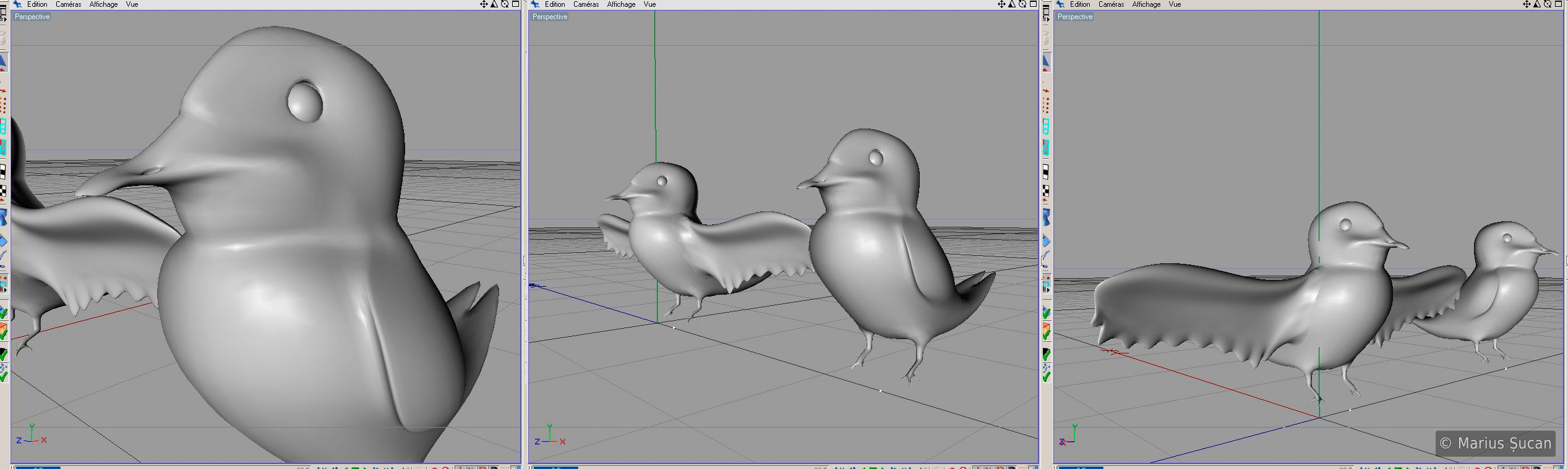Image resolution: width=1568 pixels, height=469 pixels.
Task: Toggle the topmost green checkmark icon in right sidebar
Action: point(1046,313)
